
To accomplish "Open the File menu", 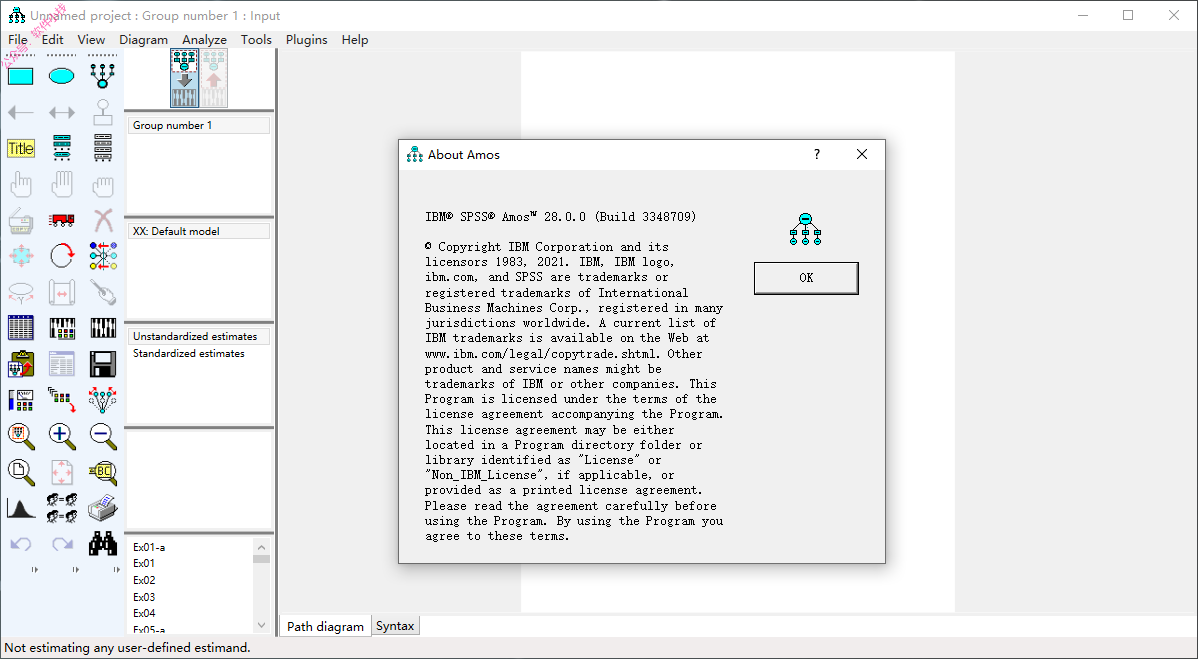I will pyautogui.click(x=18, y=40).
